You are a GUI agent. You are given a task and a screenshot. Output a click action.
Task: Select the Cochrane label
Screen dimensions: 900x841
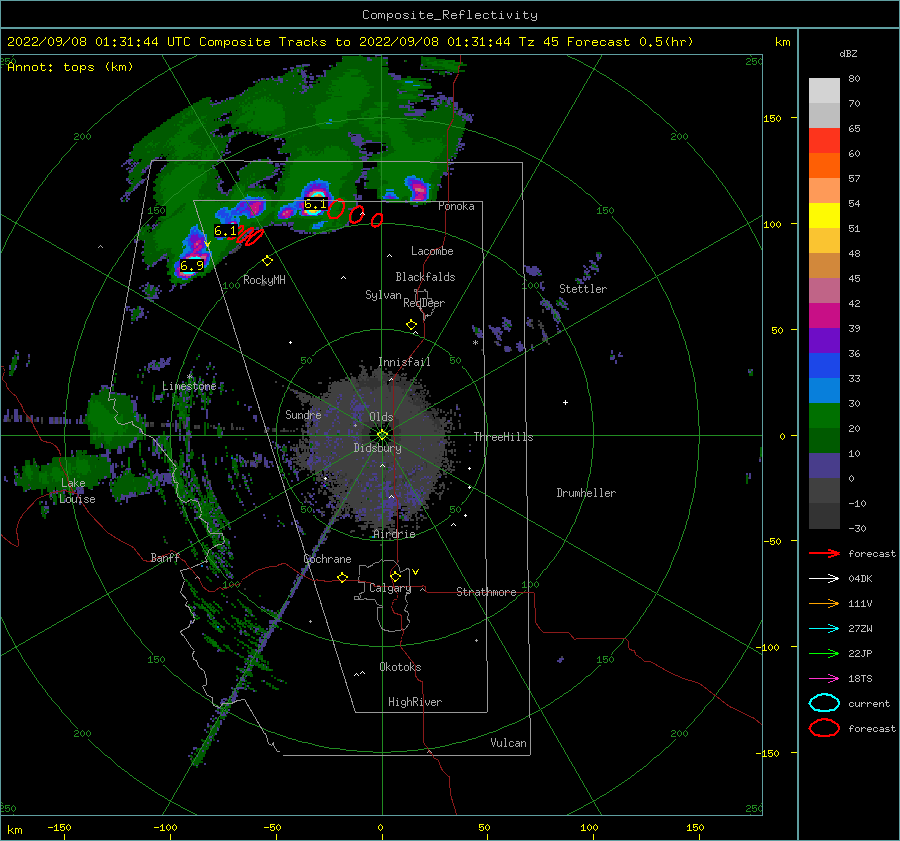click(x=327, y=559)
